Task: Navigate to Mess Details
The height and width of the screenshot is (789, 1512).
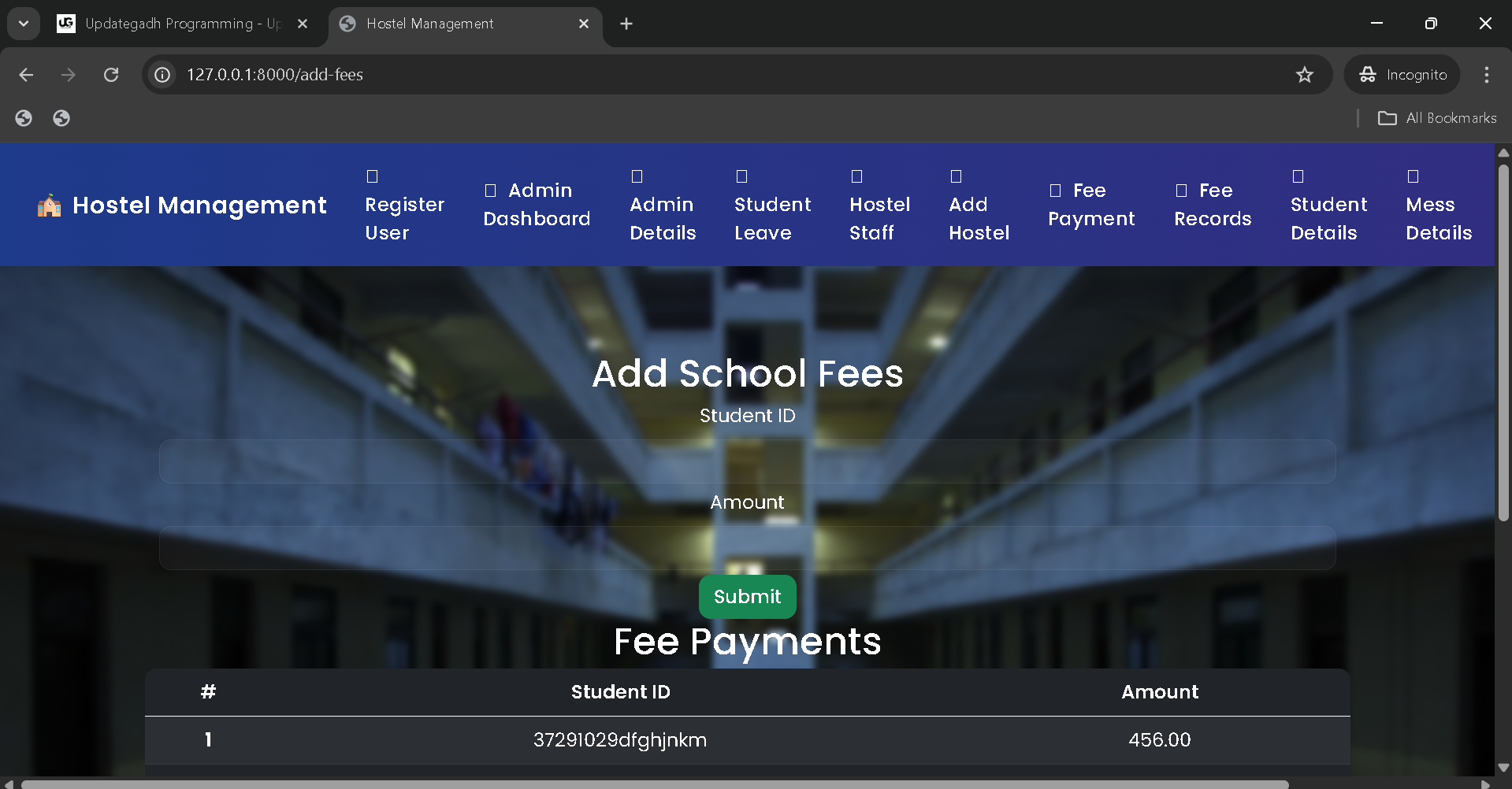Action: [1438, 218]
